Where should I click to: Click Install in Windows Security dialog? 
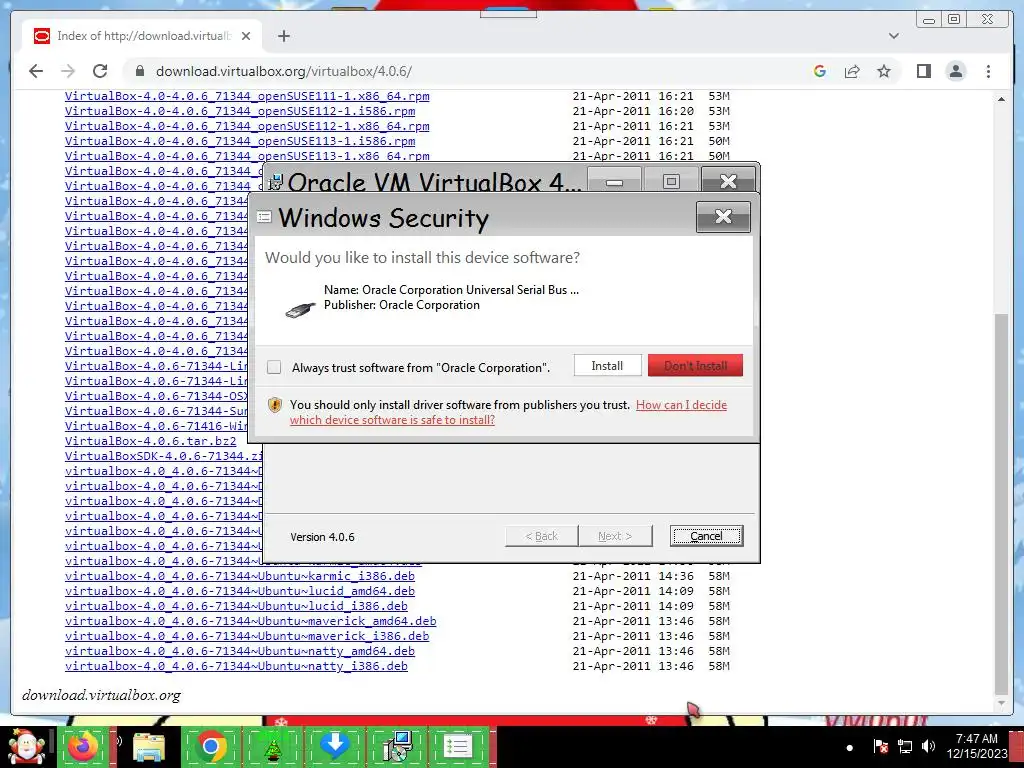(607, 366)
